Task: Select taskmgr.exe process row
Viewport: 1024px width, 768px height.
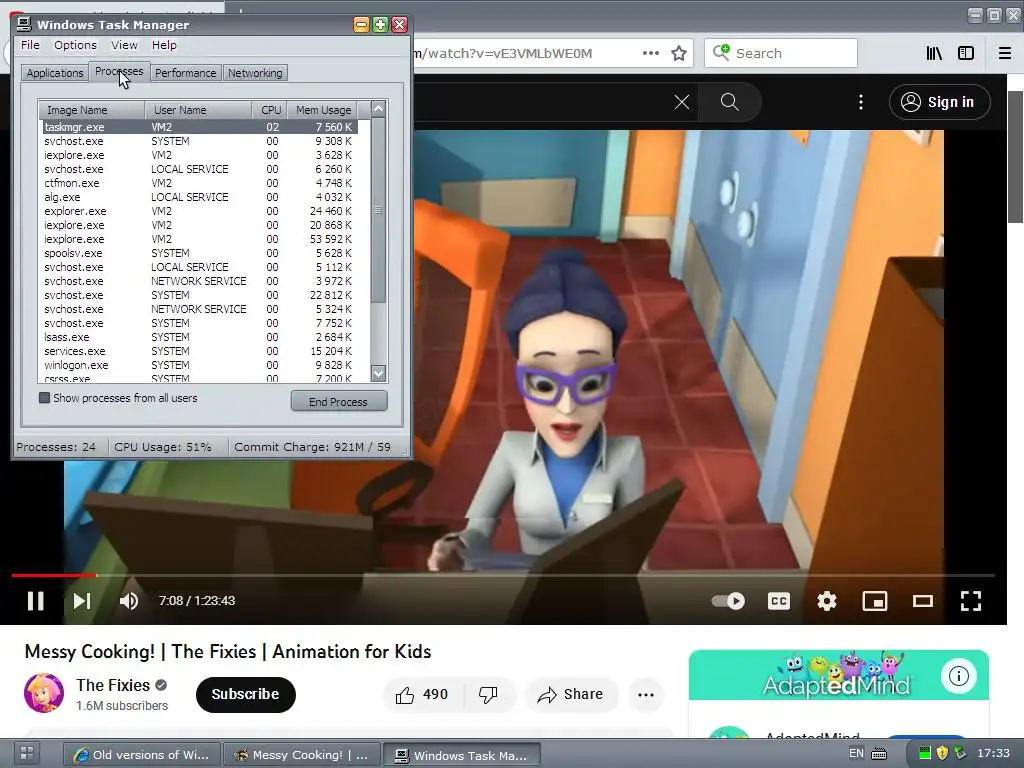Action: pyautogui.click(x=199, y=127)
